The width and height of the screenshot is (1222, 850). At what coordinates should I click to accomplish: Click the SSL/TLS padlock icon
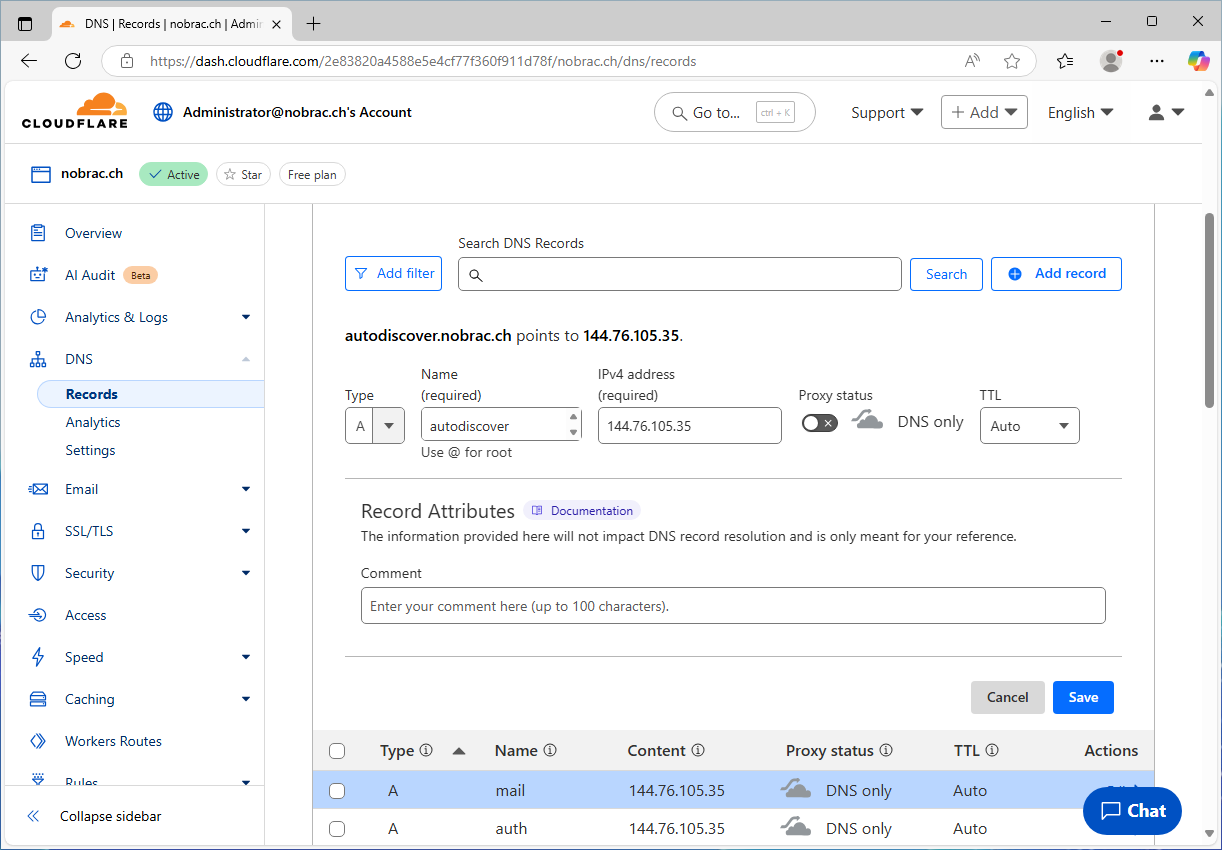coord(38,531)
